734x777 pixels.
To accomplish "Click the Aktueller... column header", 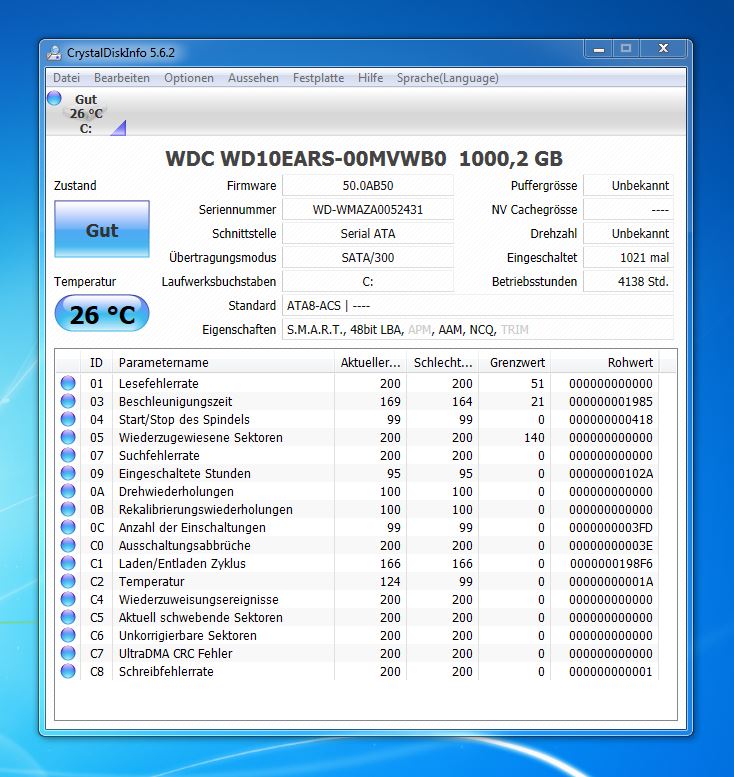I will coord(371,362).
